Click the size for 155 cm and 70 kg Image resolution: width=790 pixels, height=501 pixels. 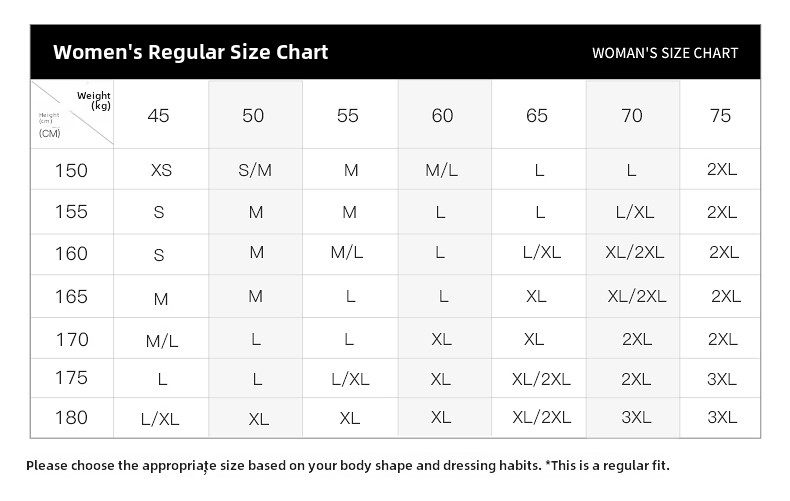[635, 212]
